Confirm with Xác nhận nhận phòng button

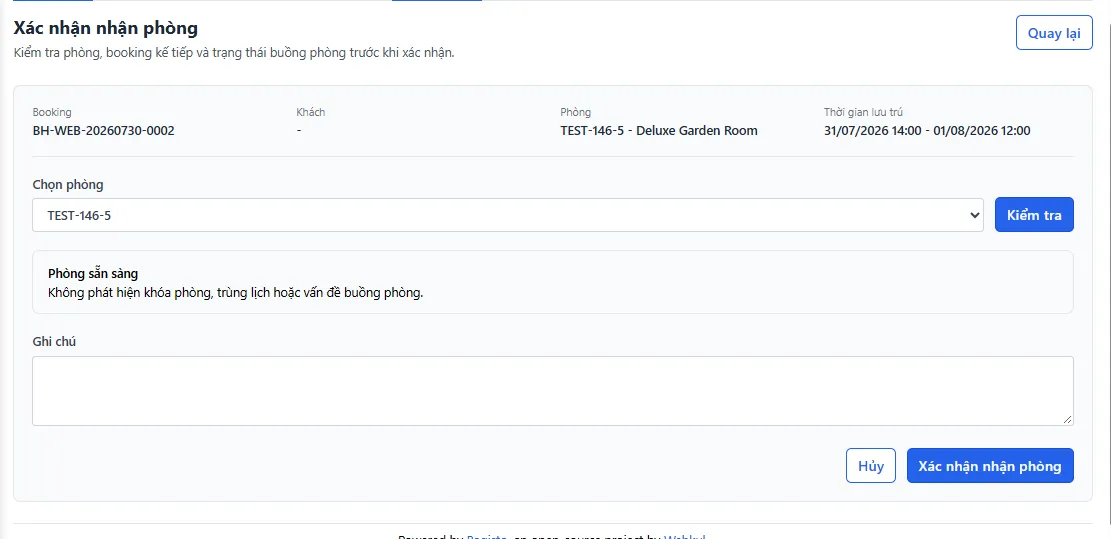[990, 466]
